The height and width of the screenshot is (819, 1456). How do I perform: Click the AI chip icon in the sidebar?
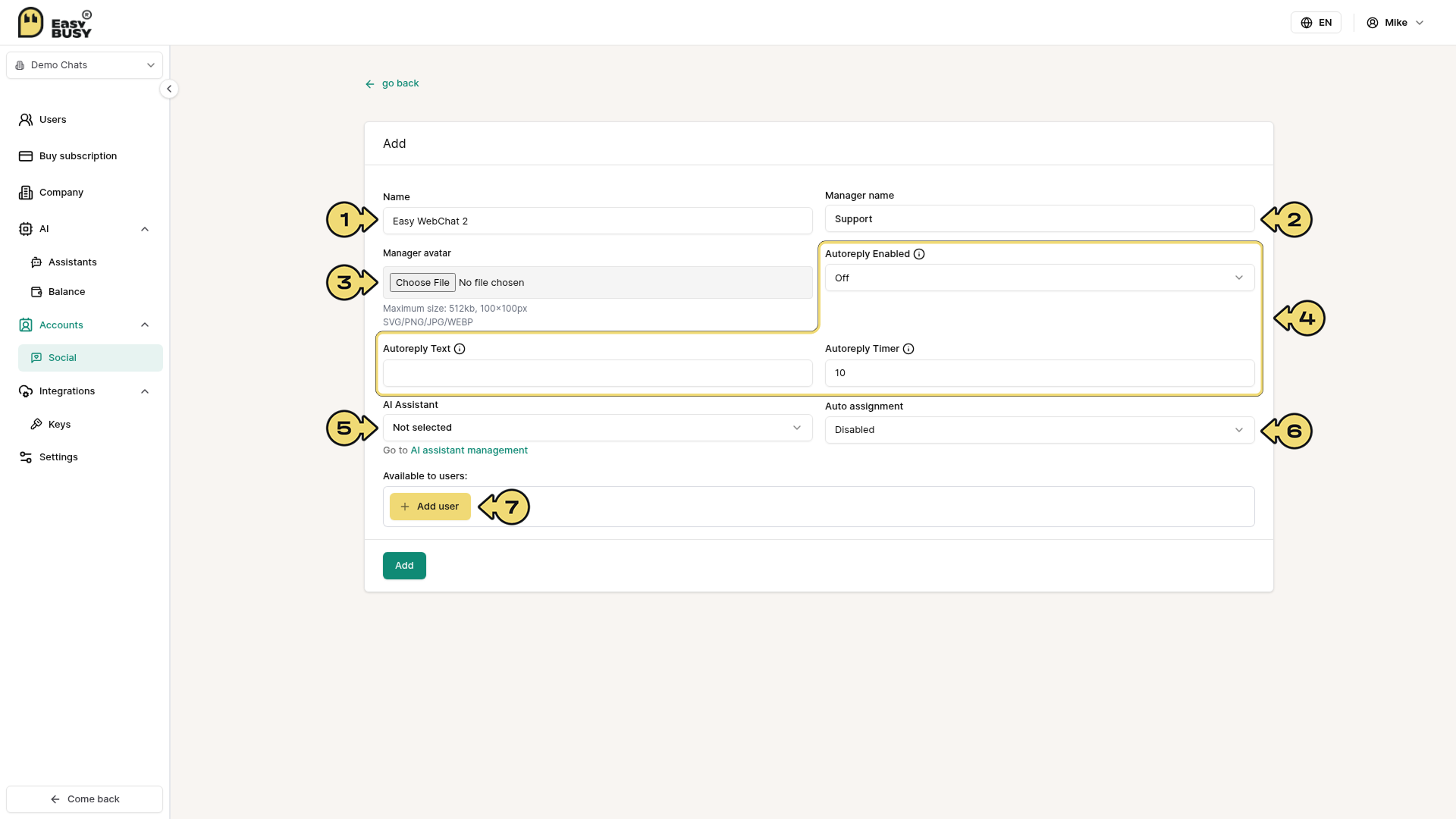pos(26,229)
